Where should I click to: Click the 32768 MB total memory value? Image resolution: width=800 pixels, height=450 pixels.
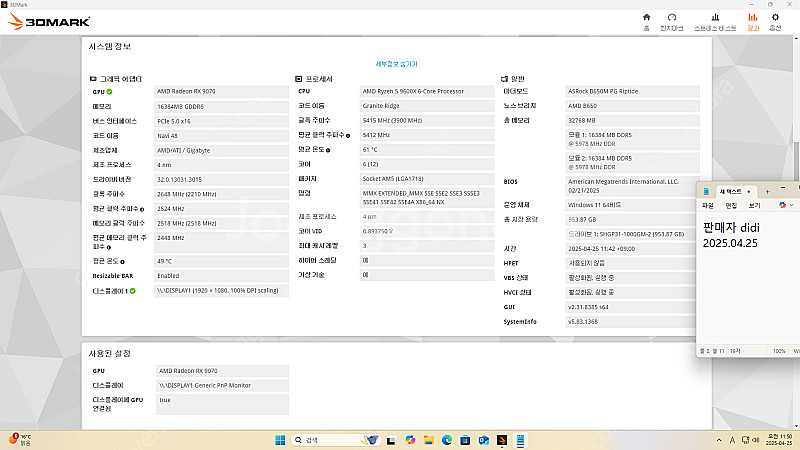(632, 121)
